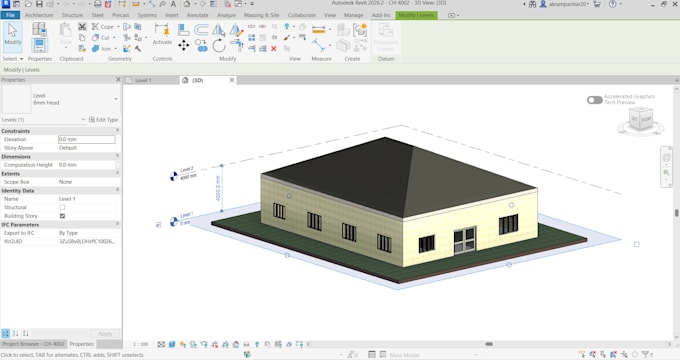Click the red X Delete tool
680x360 pixels.
click(x=274, y=49)
